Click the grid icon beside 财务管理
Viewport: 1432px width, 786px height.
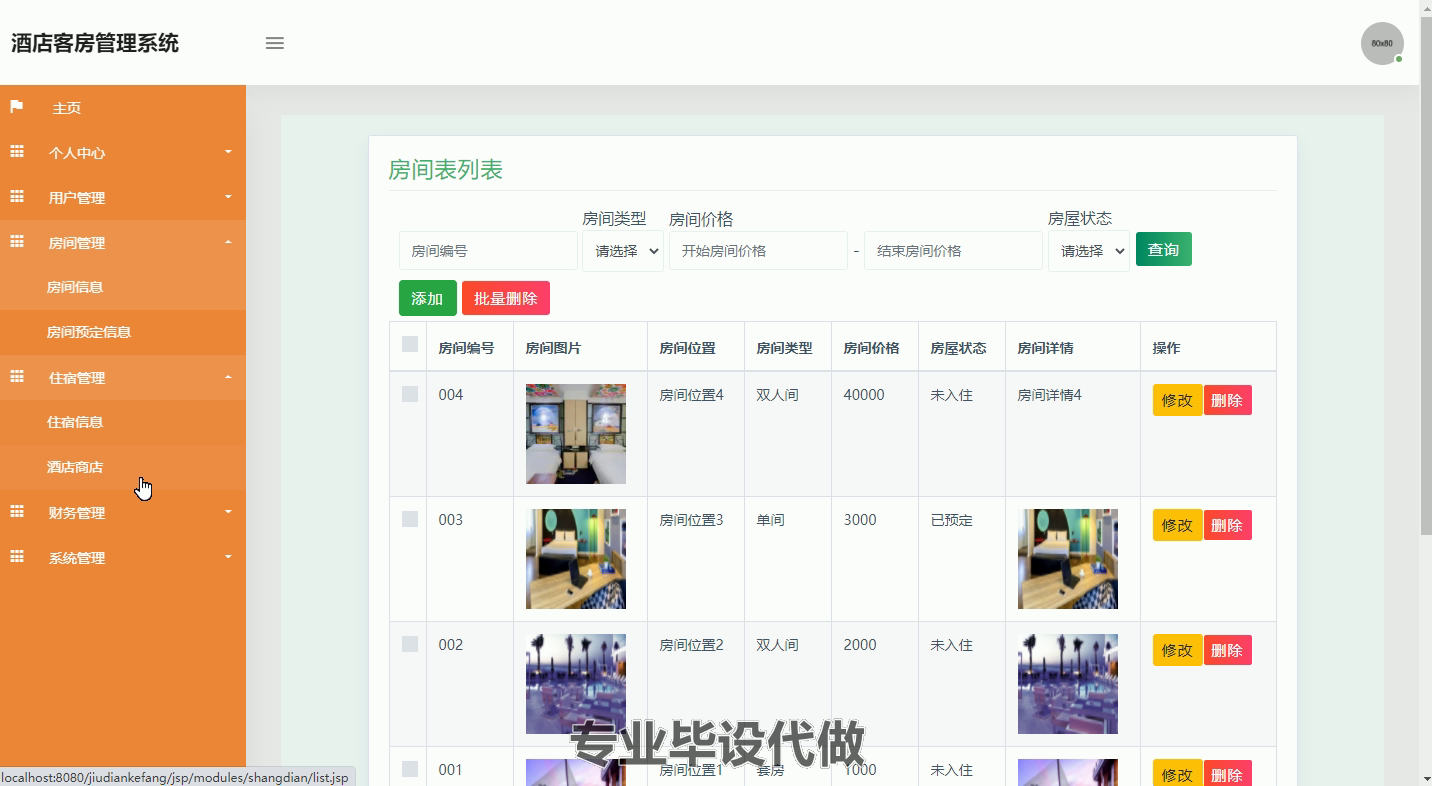pyautogui.click(x=17, y=512)
